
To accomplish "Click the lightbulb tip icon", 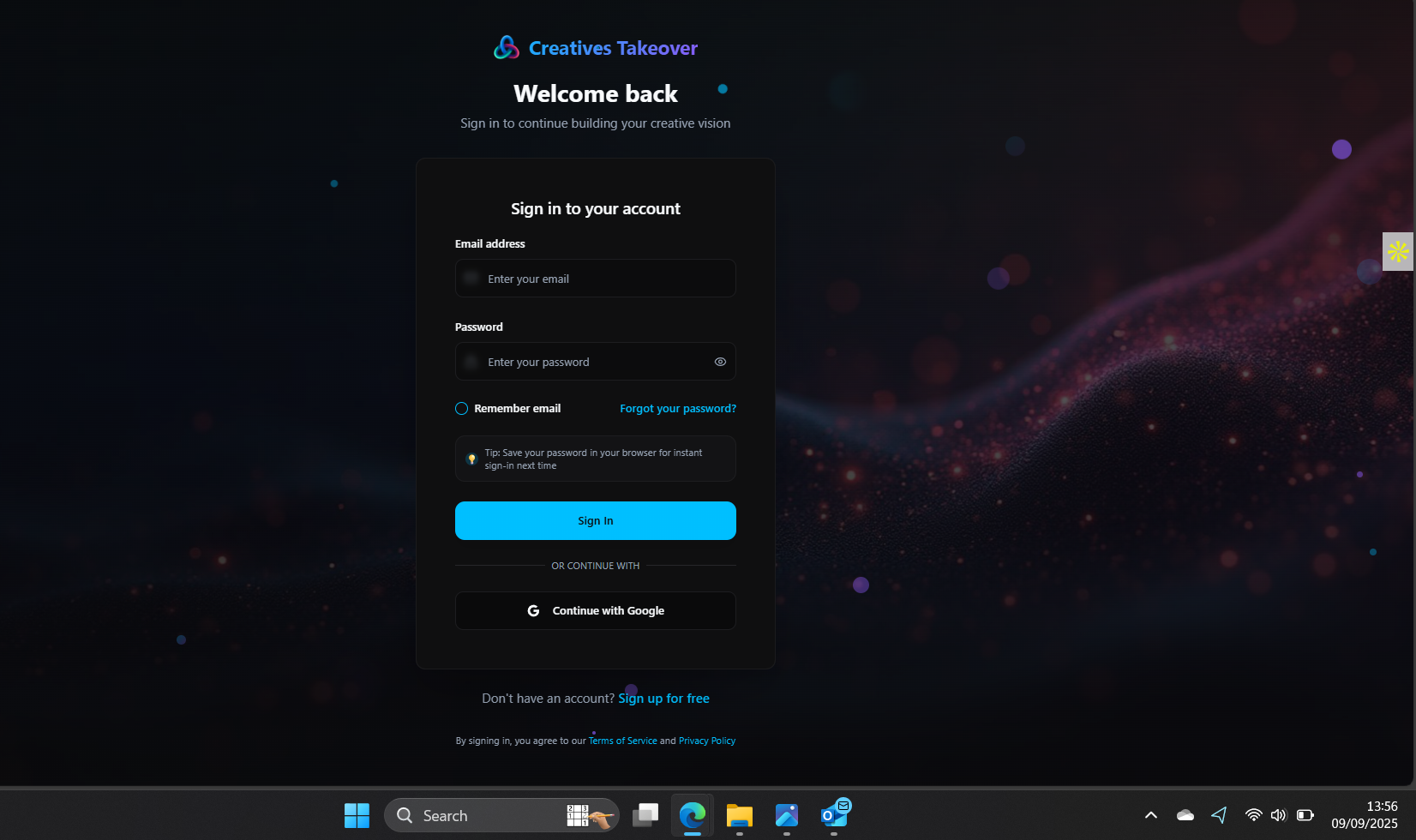I will pyautogui.click(x=471, y=459).
